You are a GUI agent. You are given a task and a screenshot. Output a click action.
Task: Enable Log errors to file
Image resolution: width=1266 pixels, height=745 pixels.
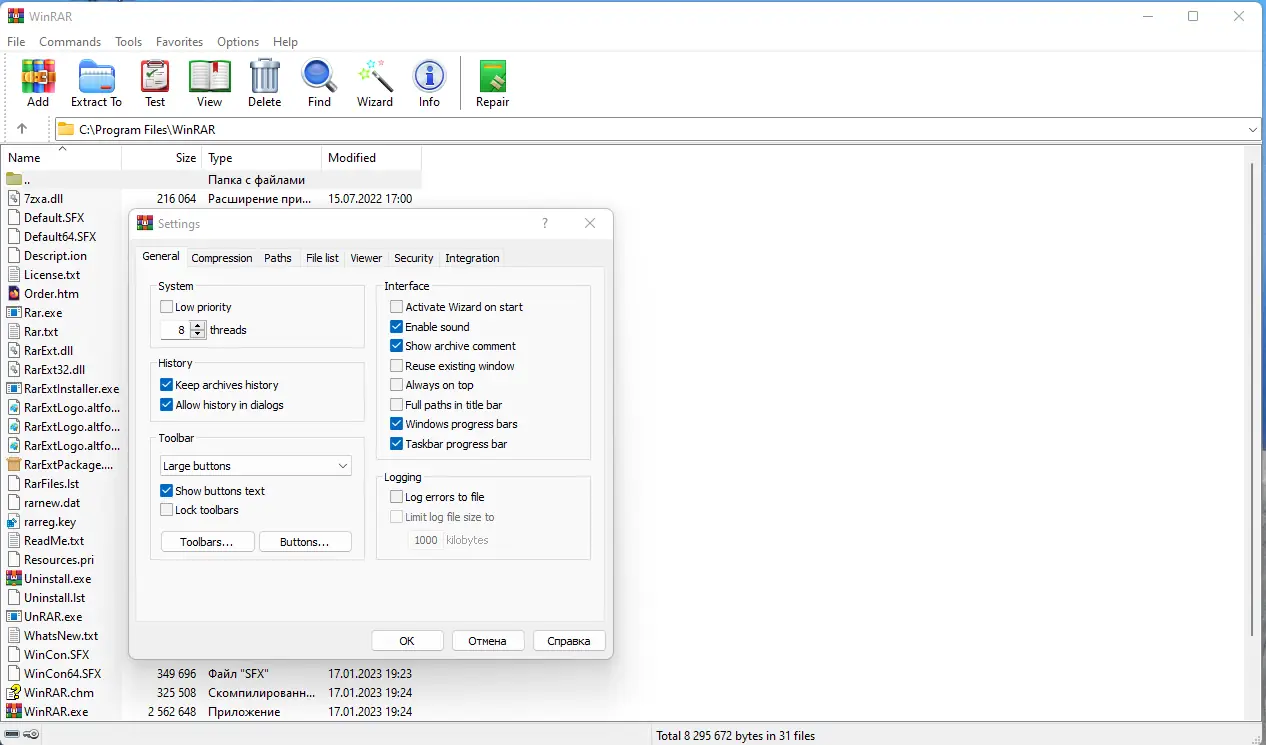click(397, 497)
